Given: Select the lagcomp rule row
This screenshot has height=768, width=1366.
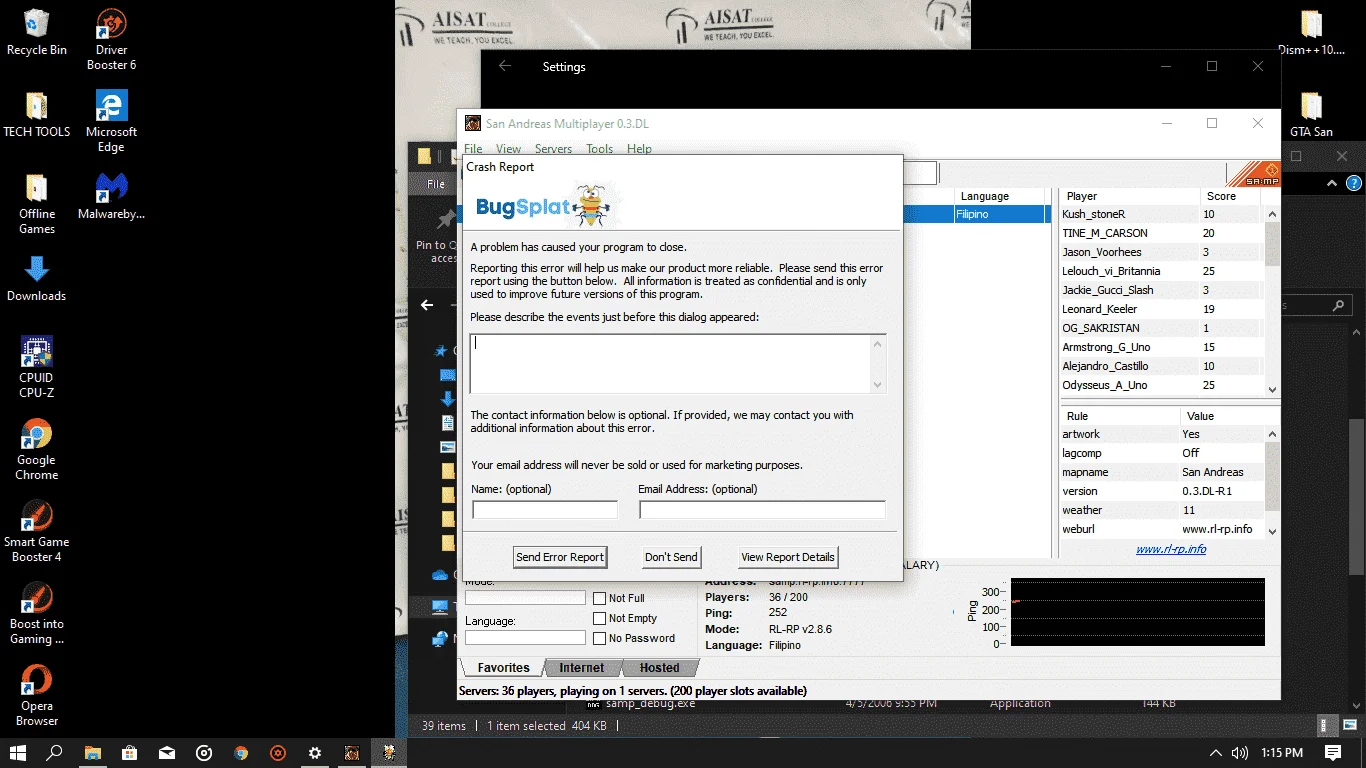Looking at the screenshot, I should pos(1161,453).
